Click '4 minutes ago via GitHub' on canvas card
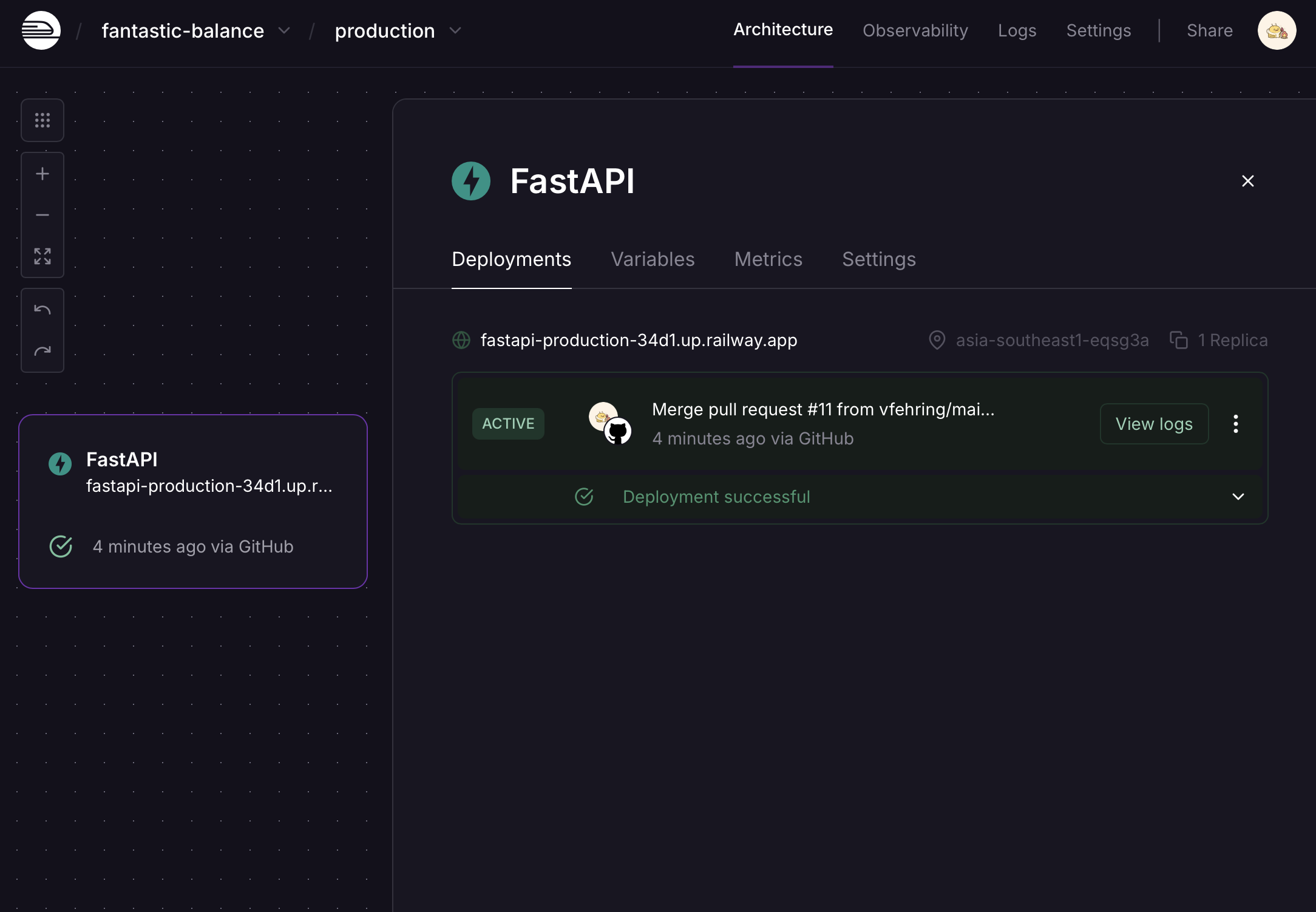The image size is (1316, 912). click(x=193, y=546)
